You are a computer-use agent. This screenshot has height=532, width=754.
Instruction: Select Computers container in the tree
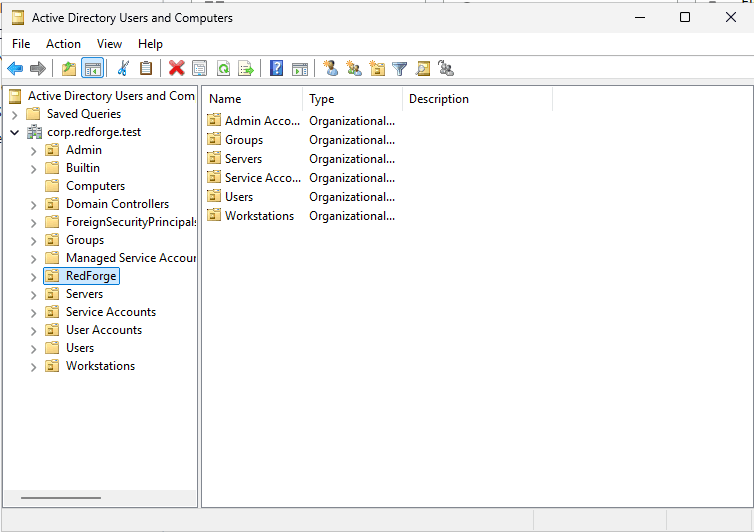95,186
